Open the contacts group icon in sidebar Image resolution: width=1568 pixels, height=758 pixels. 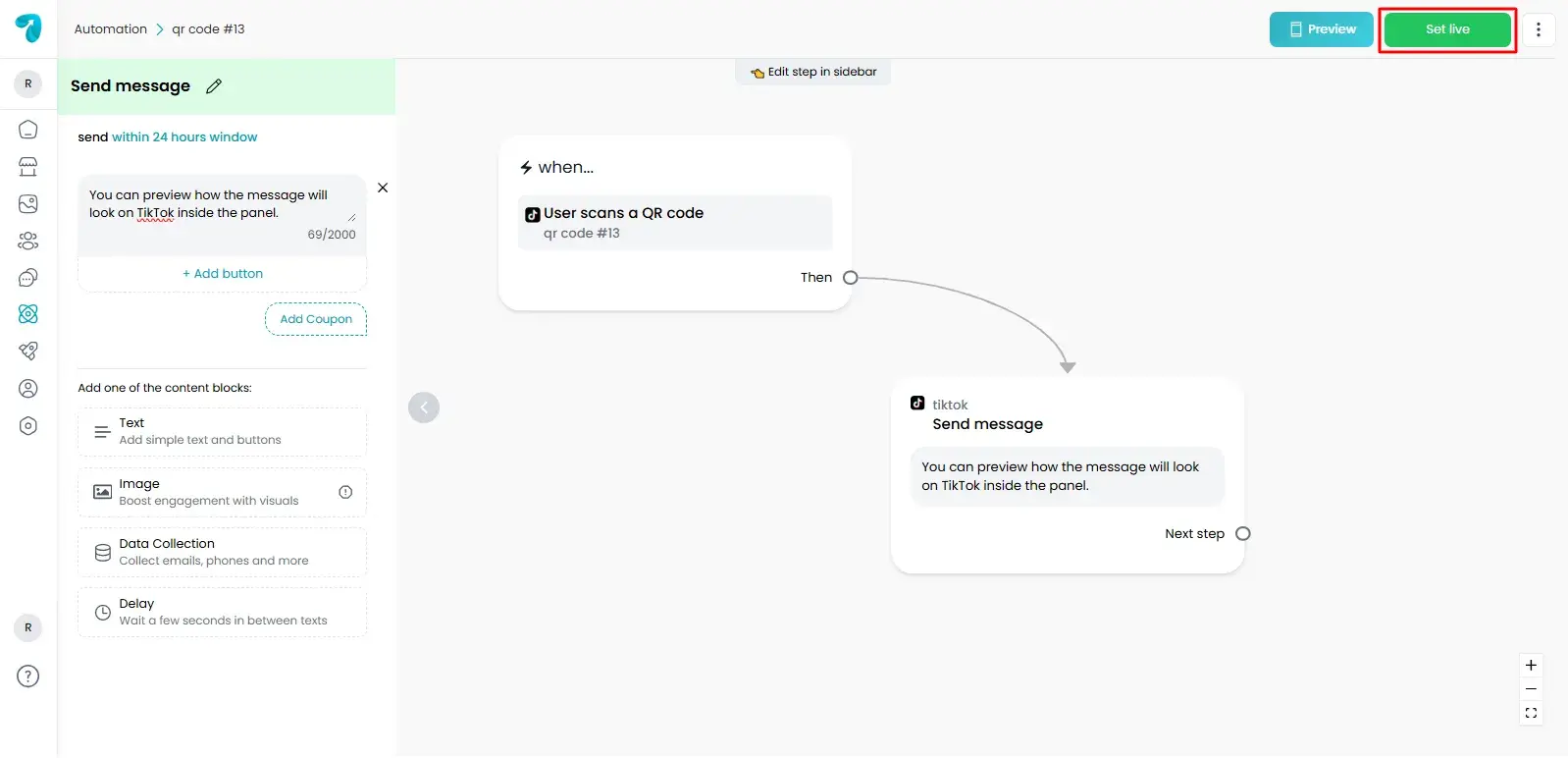coord(28,241)
